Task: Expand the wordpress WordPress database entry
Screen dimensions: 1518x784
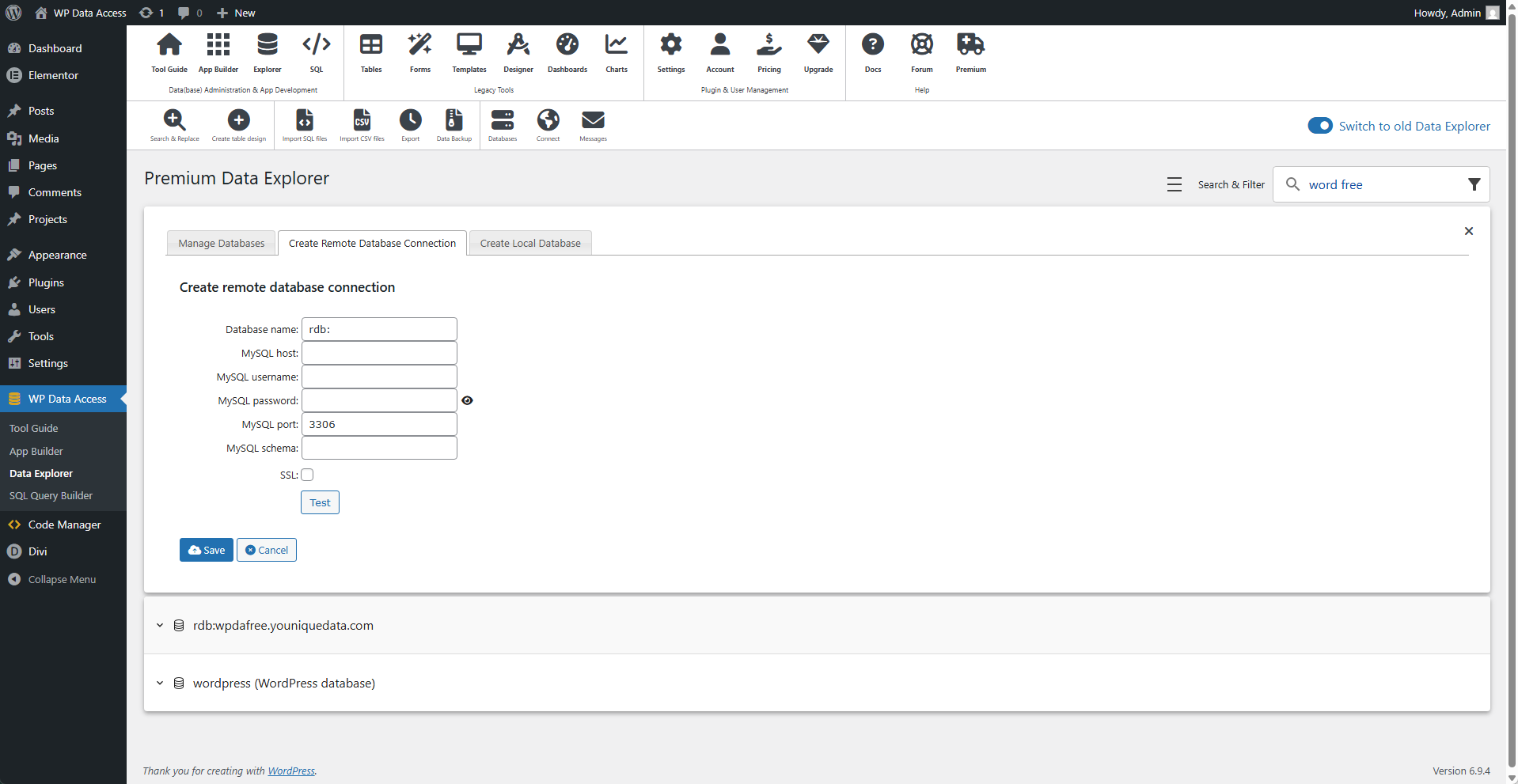Action: click(x=159, y=683)
